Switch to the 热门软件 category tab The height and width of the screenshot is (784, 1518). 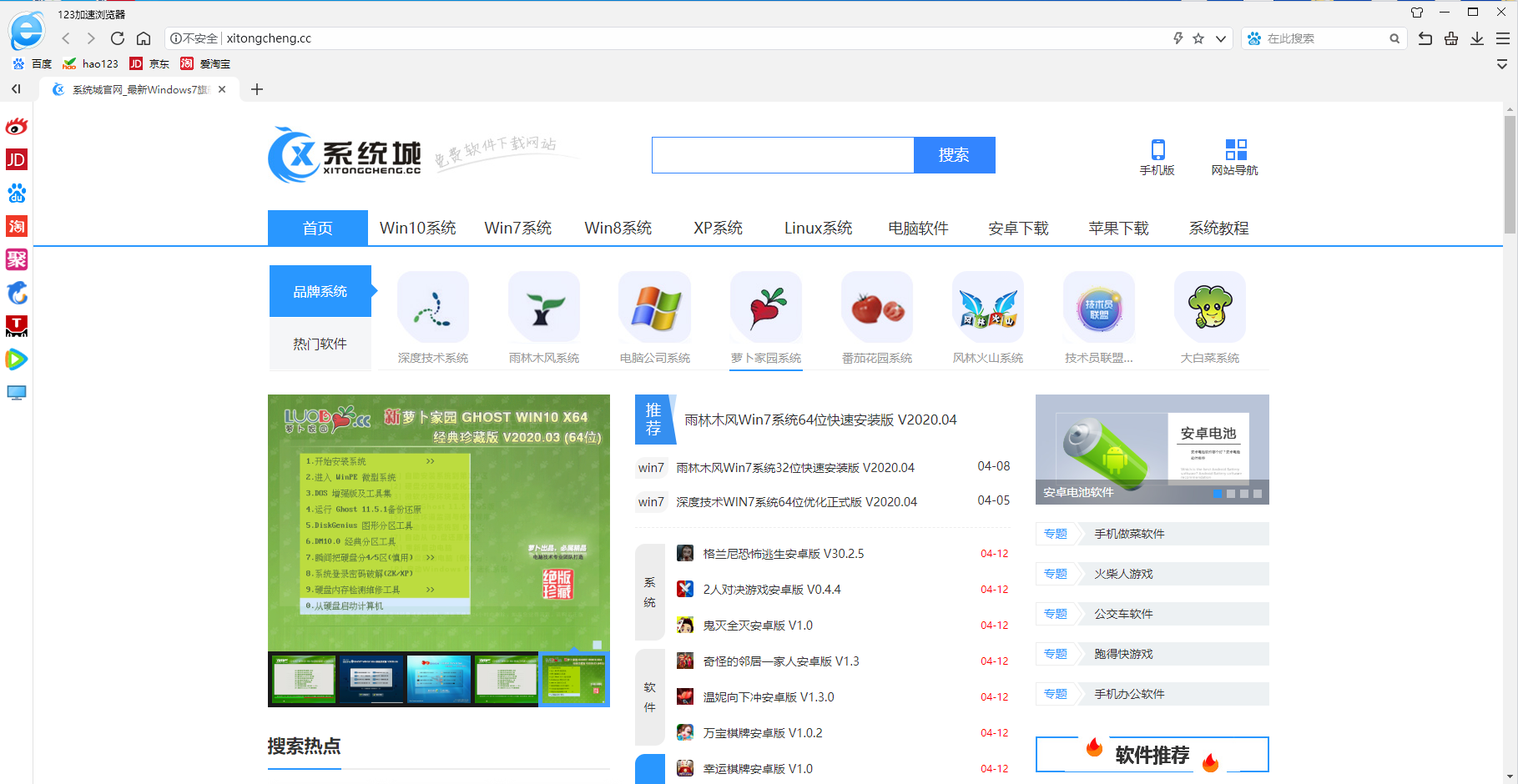click(320, 344)
